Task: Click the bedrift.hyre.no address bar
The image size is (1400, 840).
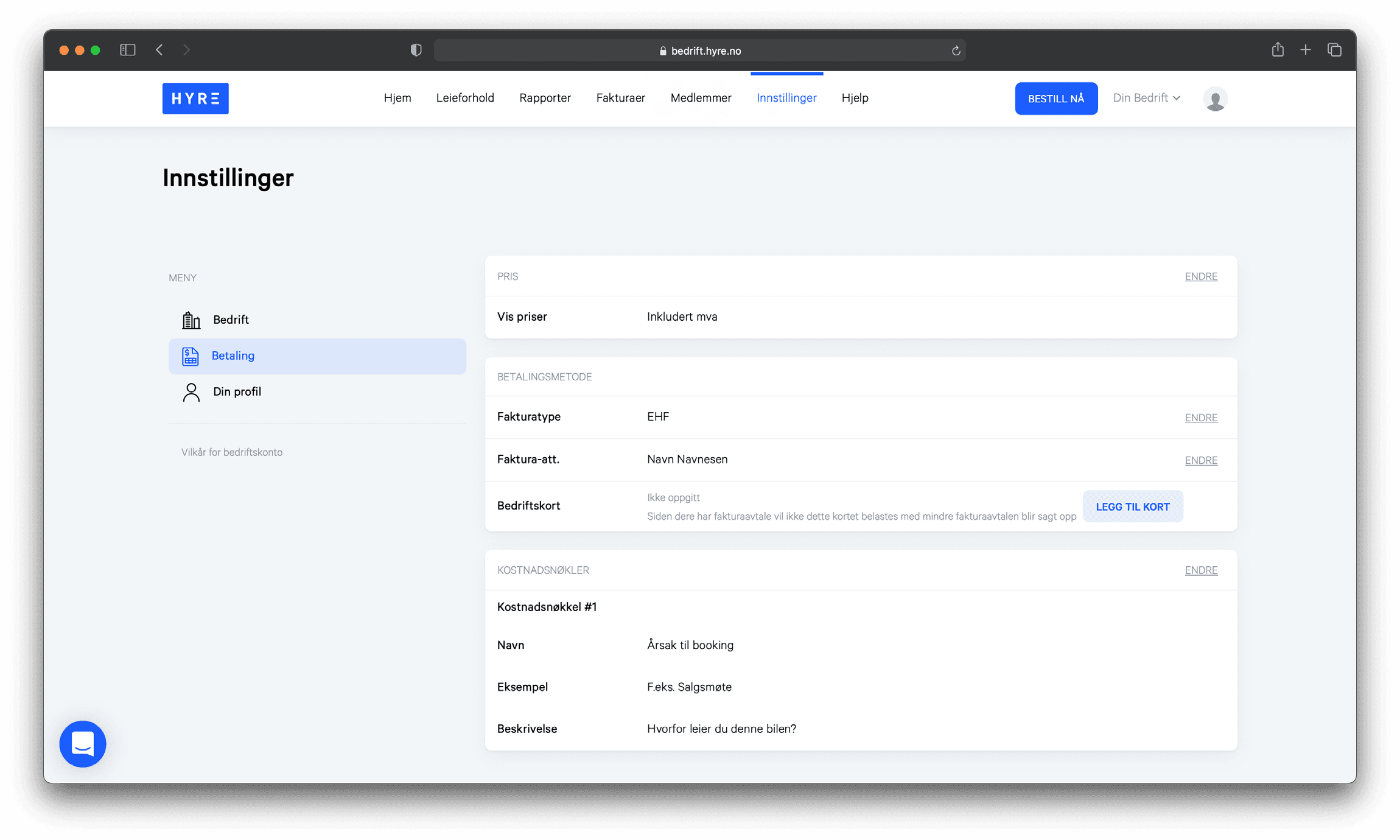Action: 699,51
